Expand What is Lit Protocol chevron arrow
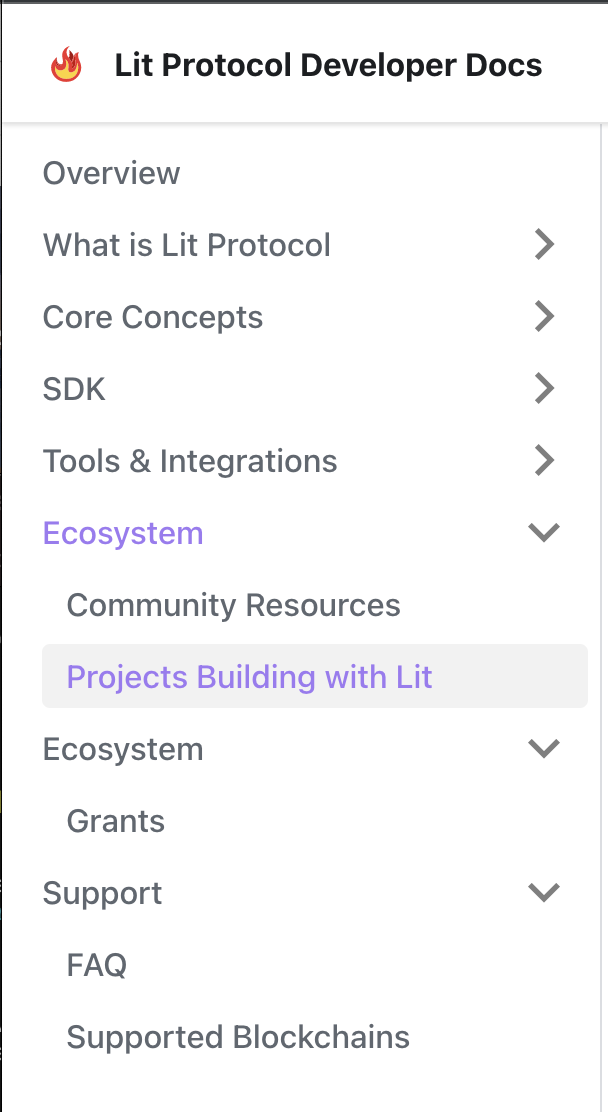Image resolution: width=608 pixels, height=1112 pixels. (x=544, y=245)
